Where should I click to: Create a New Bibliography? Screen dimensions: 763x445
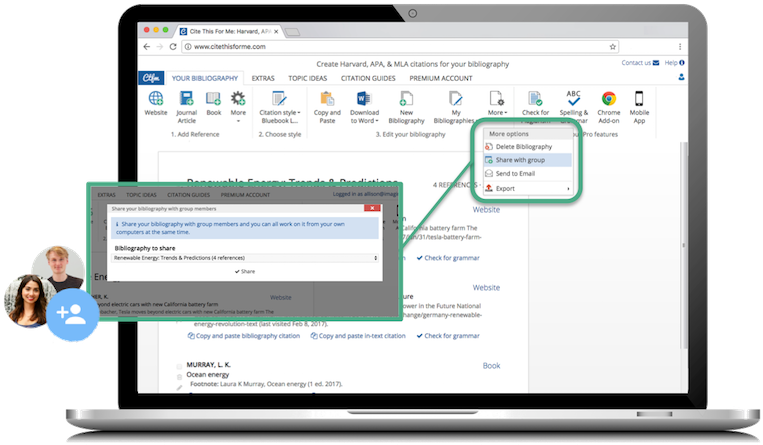[x=406, y=107]
